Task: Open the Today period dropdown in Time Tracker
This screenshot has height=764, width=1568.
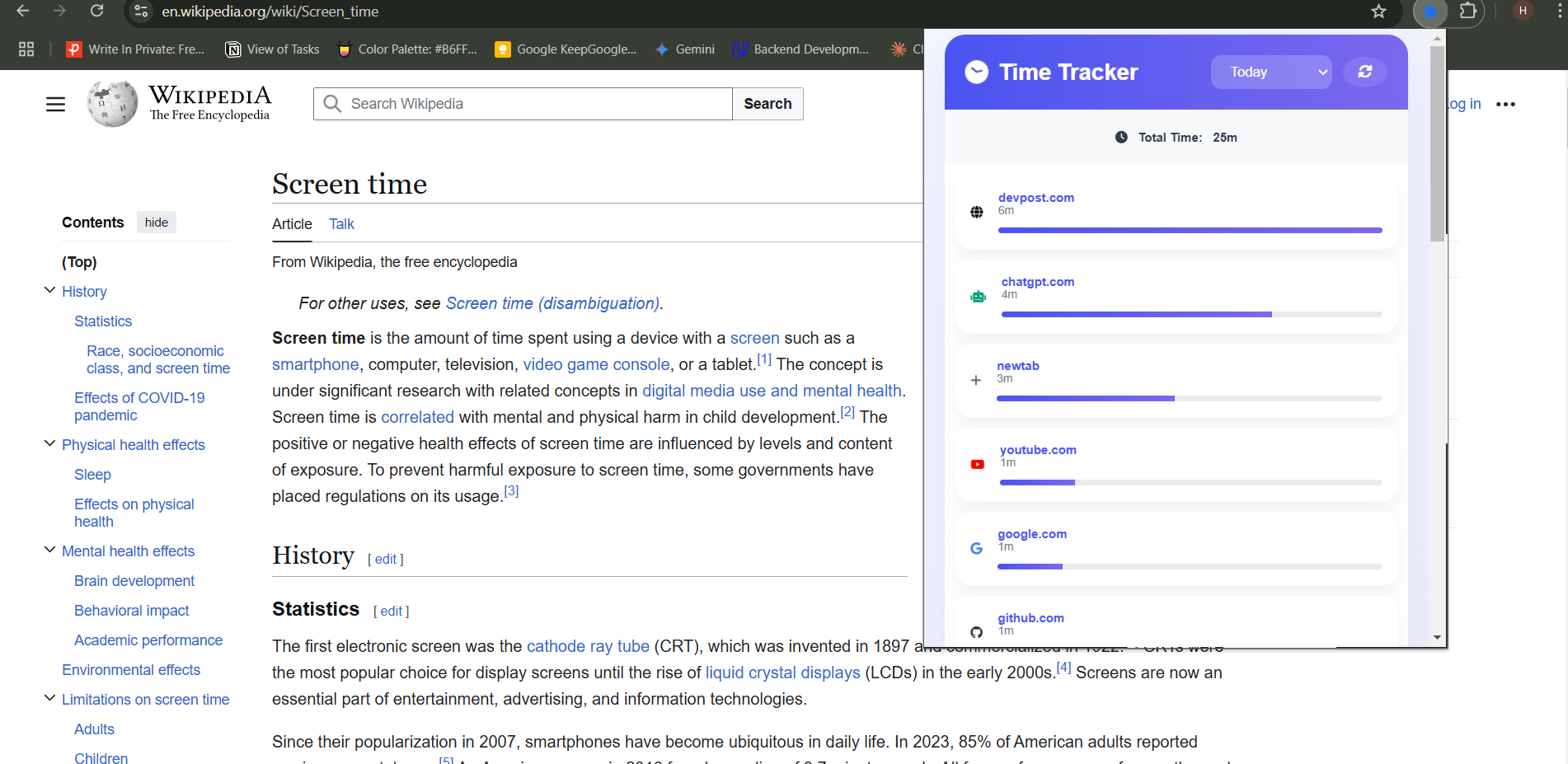Action: (x=1271, y=73)
